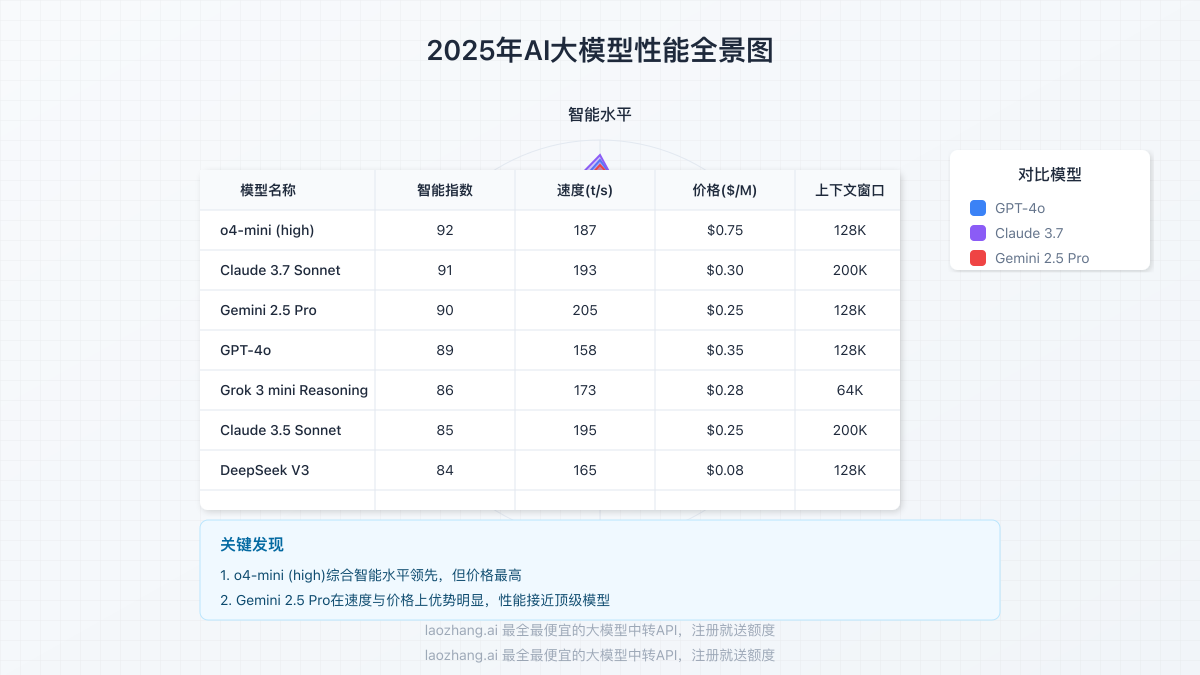Click the speed value 173 cell
The image size is (1200, 675).
pos(585,390)
